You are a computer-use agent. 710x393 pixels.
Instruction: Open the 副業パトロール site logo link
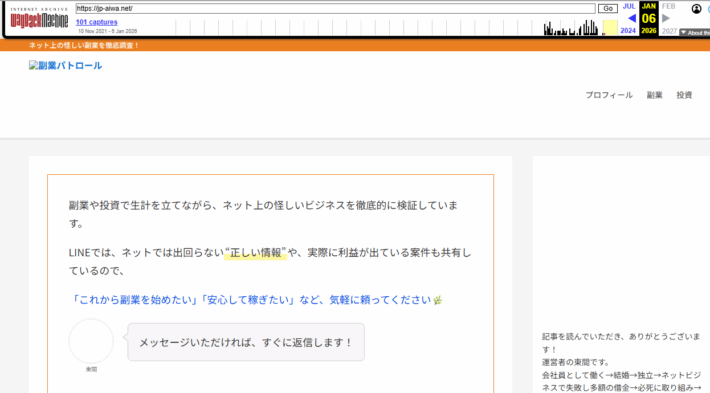(x=66, y=66)
